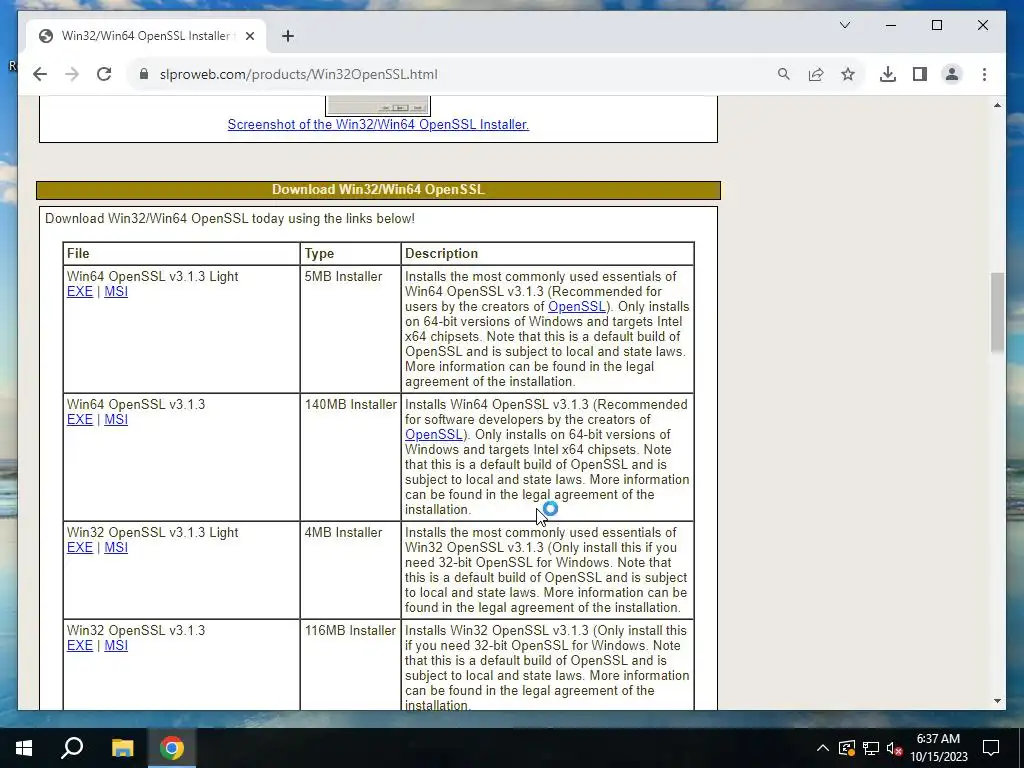Close the Win32/Win64 OpenSSL Installer tab
Image resolution: width=1024 pixels, height=768 pixels.
(249, 36)
